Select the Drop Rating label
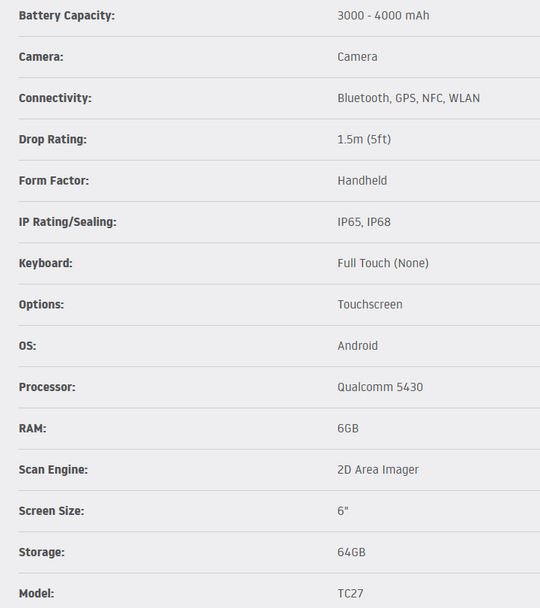Screen dimensions: 540x608 [53, 139]
